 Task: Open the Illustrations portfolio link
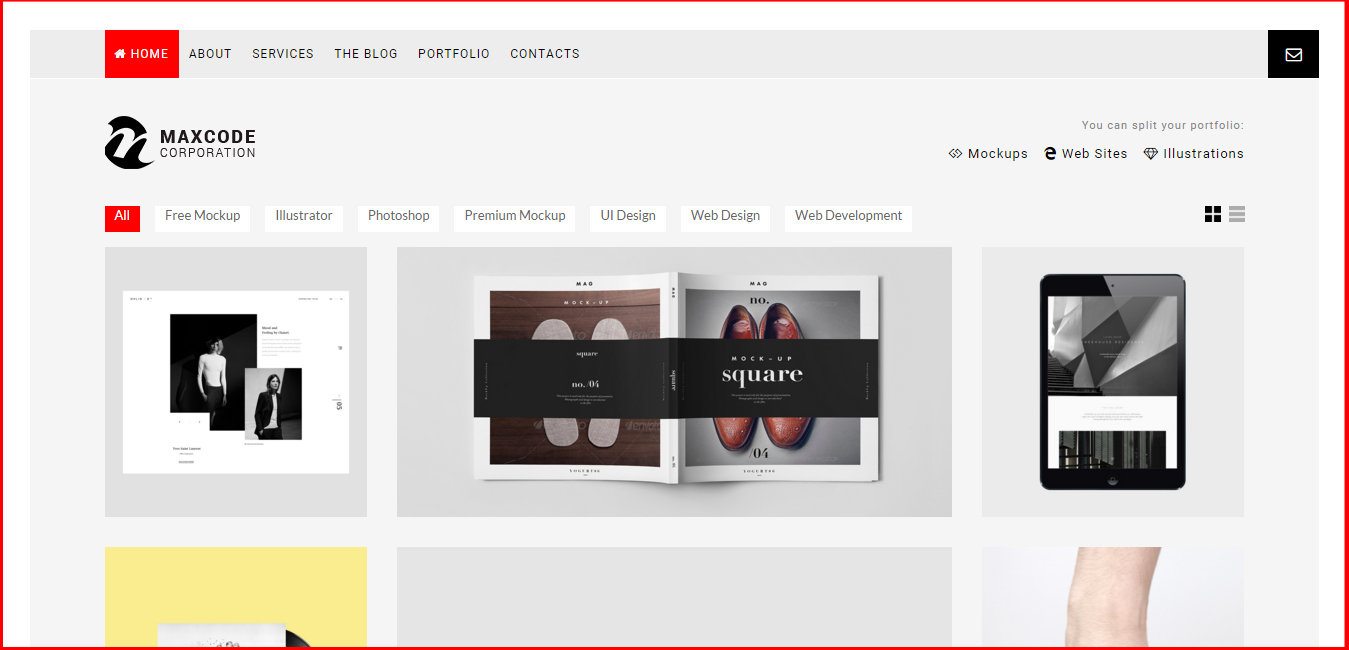click(x=1194, y=154)
